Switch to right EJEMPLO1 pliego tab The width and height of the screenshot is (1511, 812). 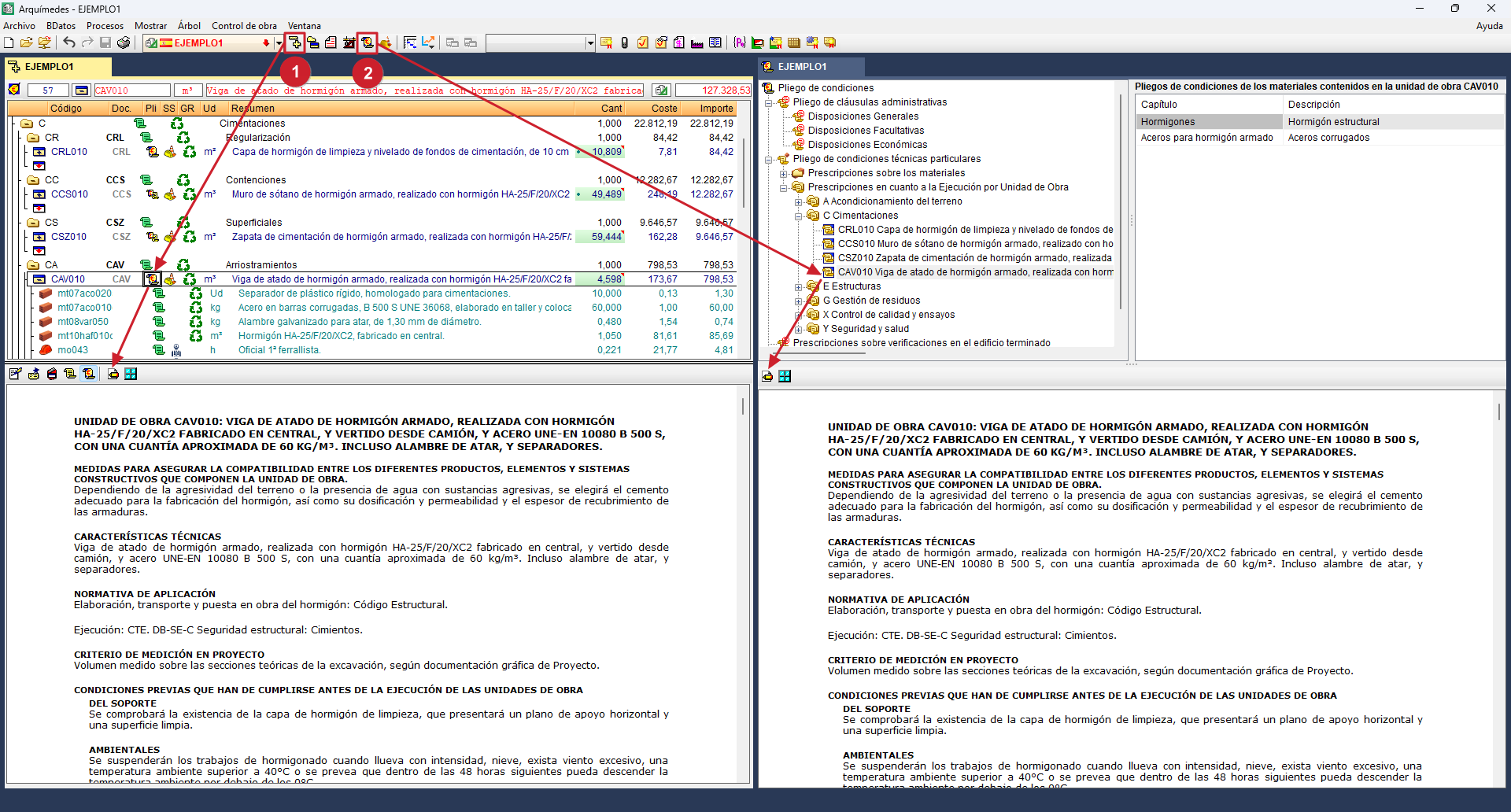tap(811, 67)
